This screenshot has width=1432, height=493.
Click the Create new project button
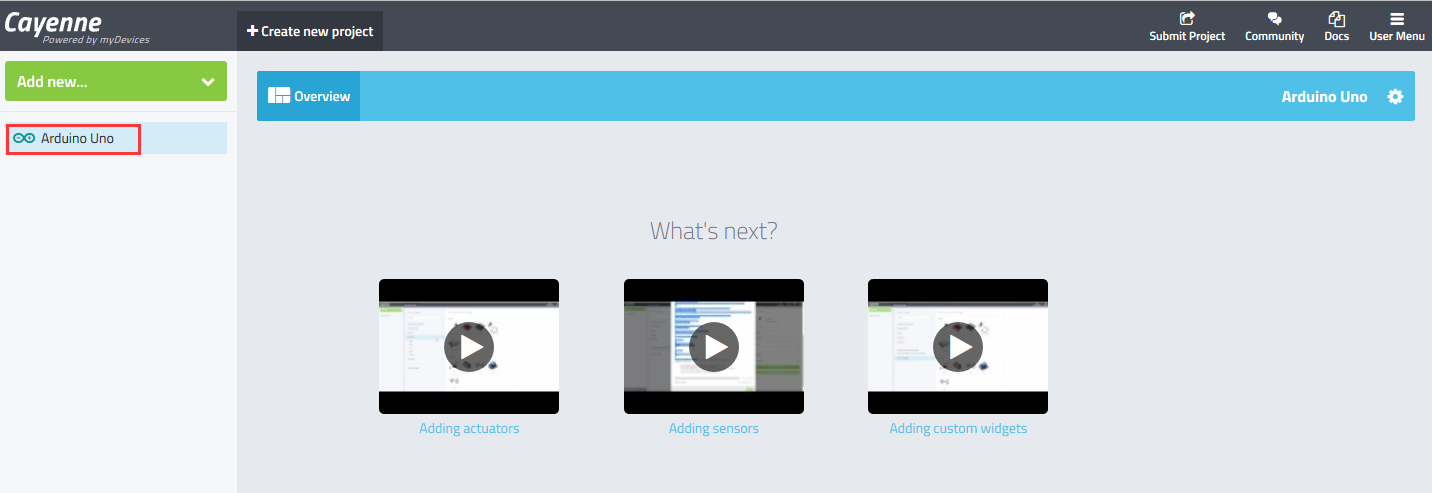310,31
